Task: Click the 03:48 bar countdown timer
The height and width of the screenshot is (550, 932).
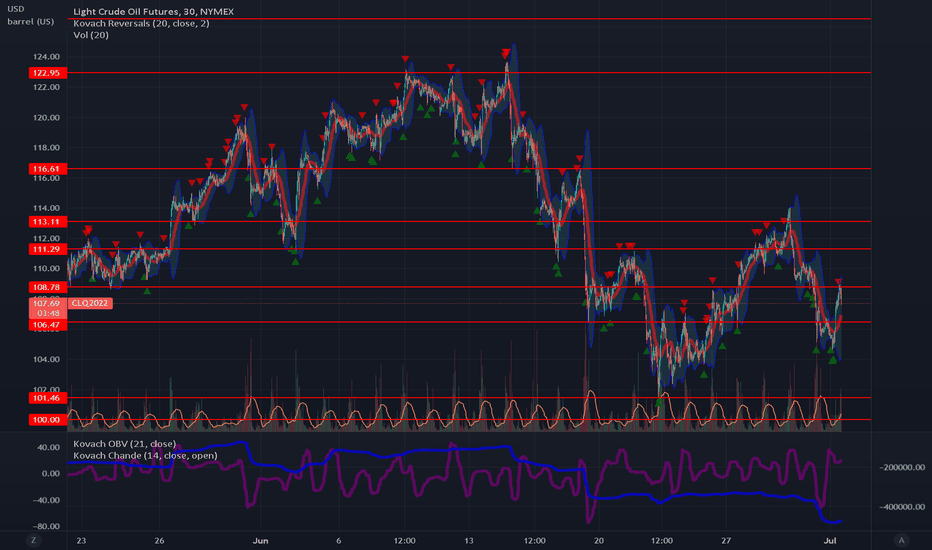Action: tap(48, 313)
